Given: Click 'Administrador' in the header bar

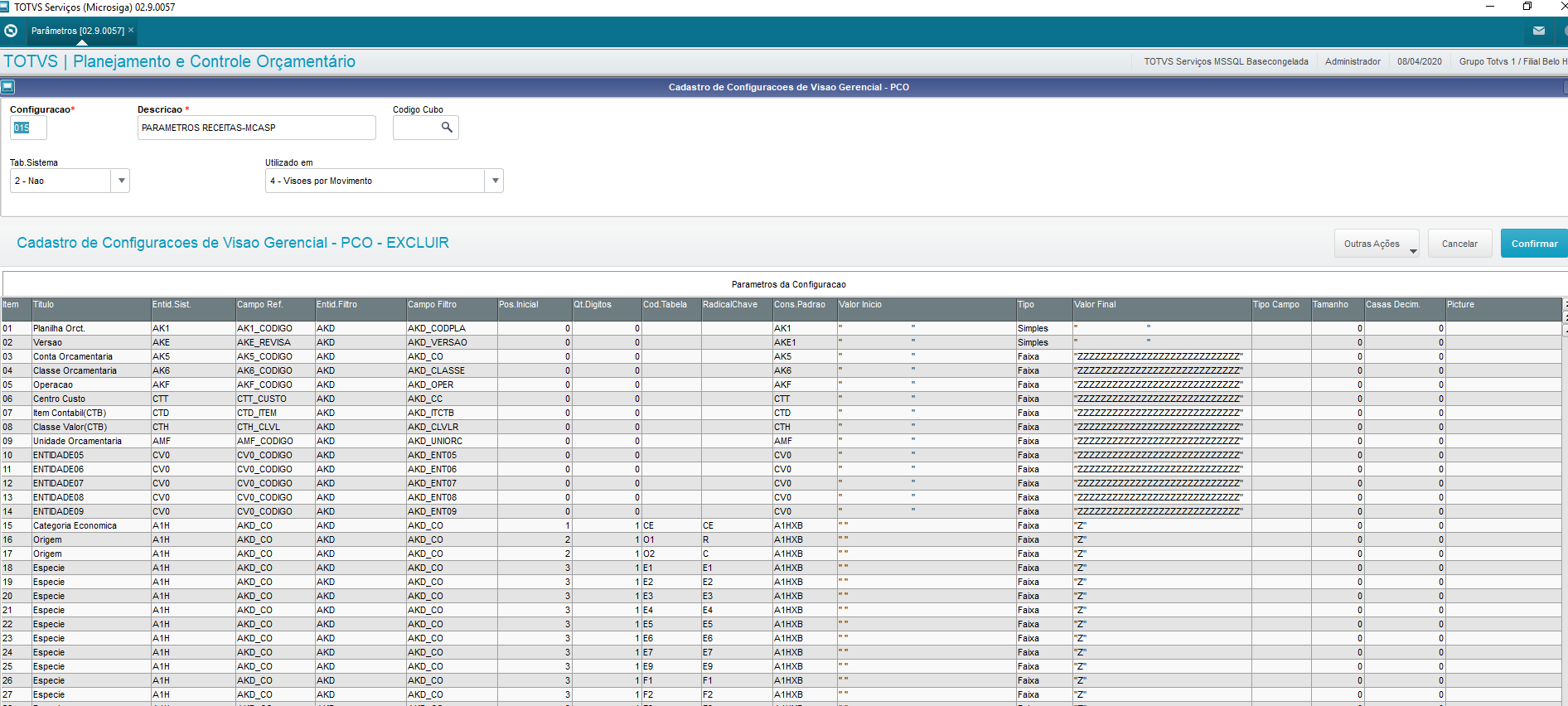Looking at the screenshot, I should coord(1353,61).
